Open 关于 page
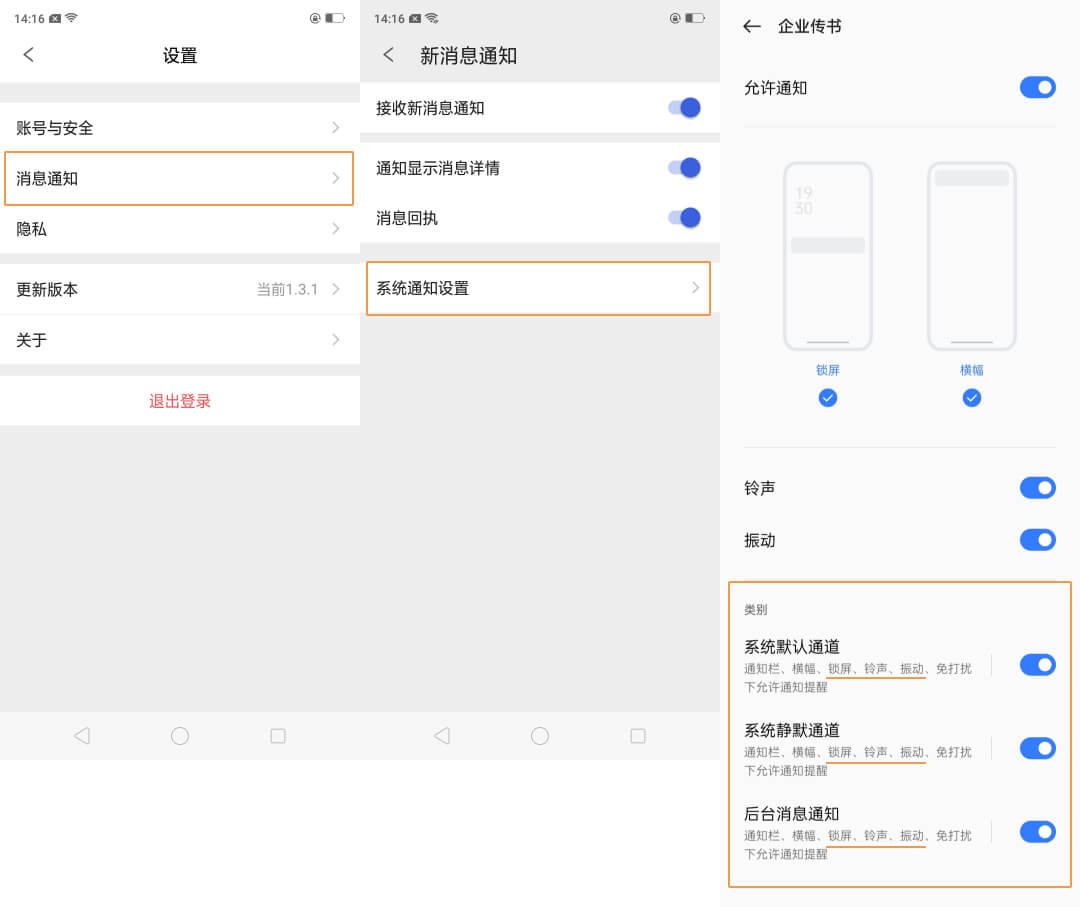 [x=179, y=340]
